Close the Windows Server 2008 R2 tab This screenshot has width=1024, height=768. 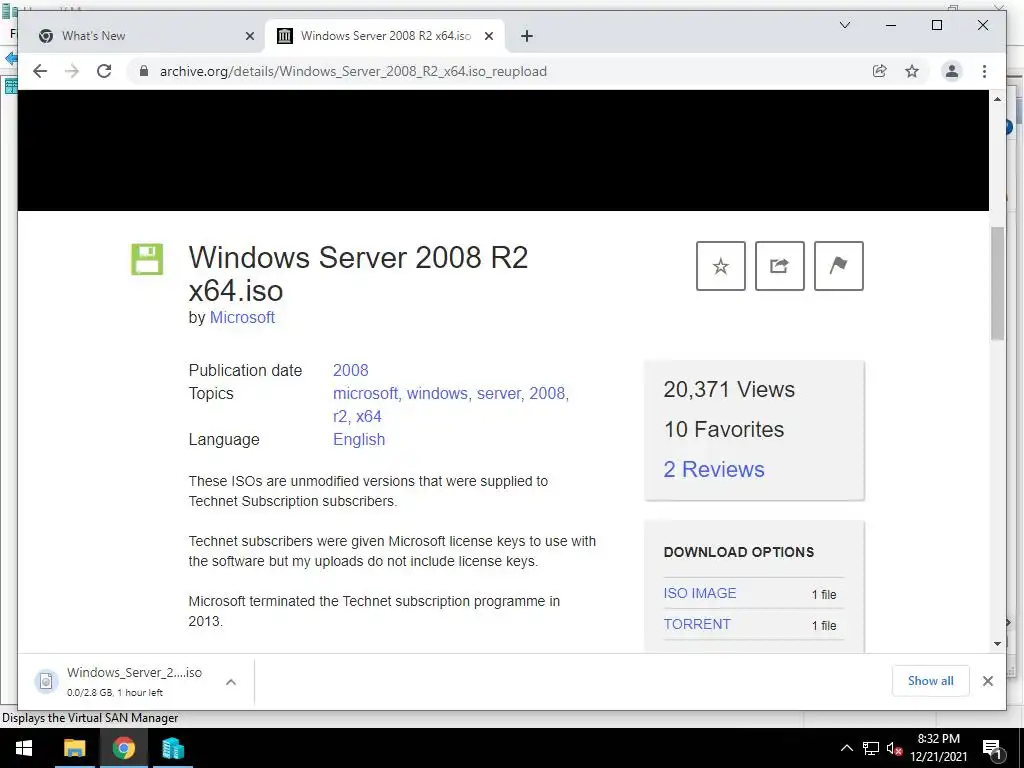click(x=488, y=36)
